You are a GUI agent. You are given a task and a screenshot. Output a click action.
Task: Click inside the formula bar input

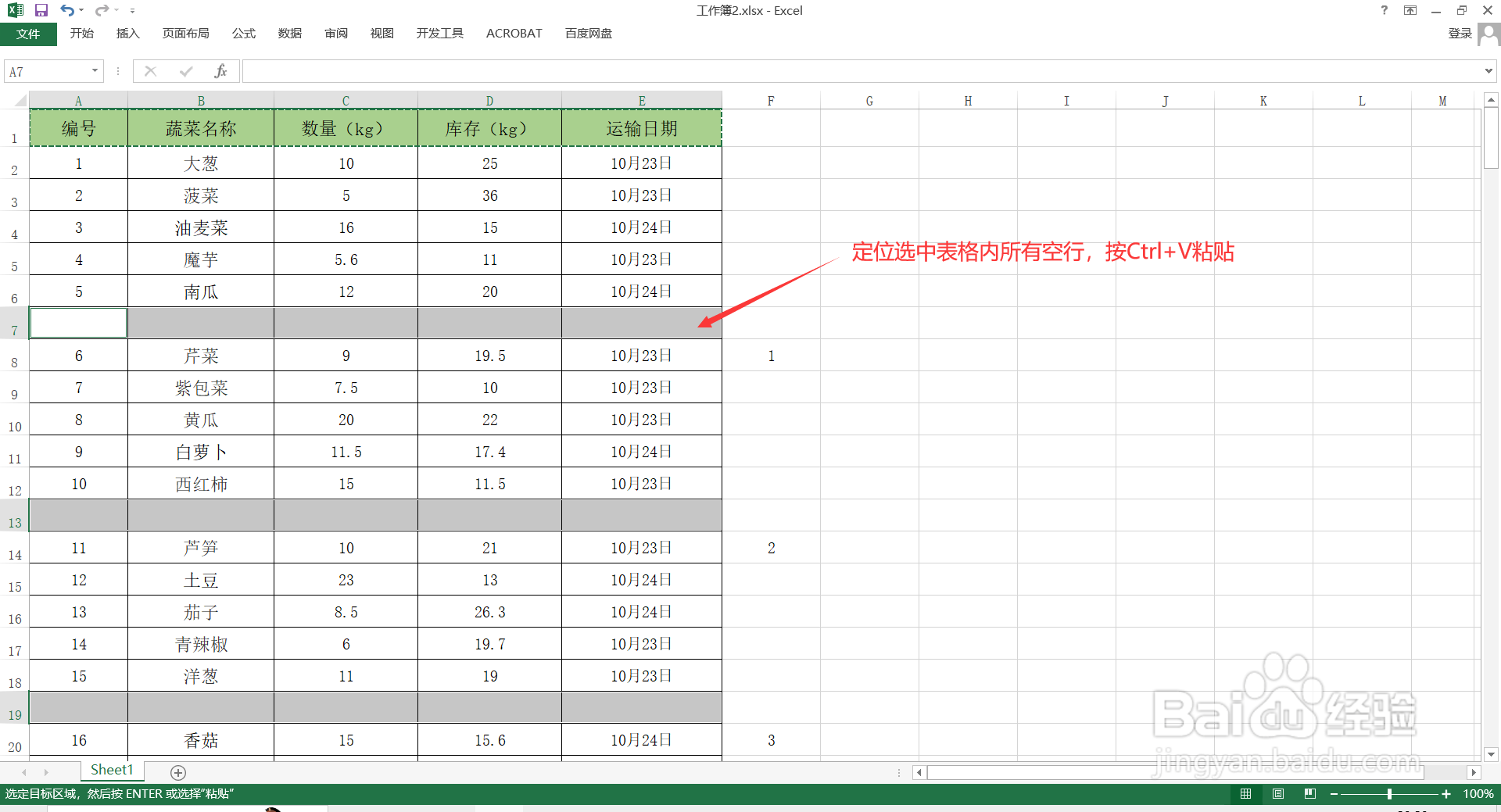point(860,71)
